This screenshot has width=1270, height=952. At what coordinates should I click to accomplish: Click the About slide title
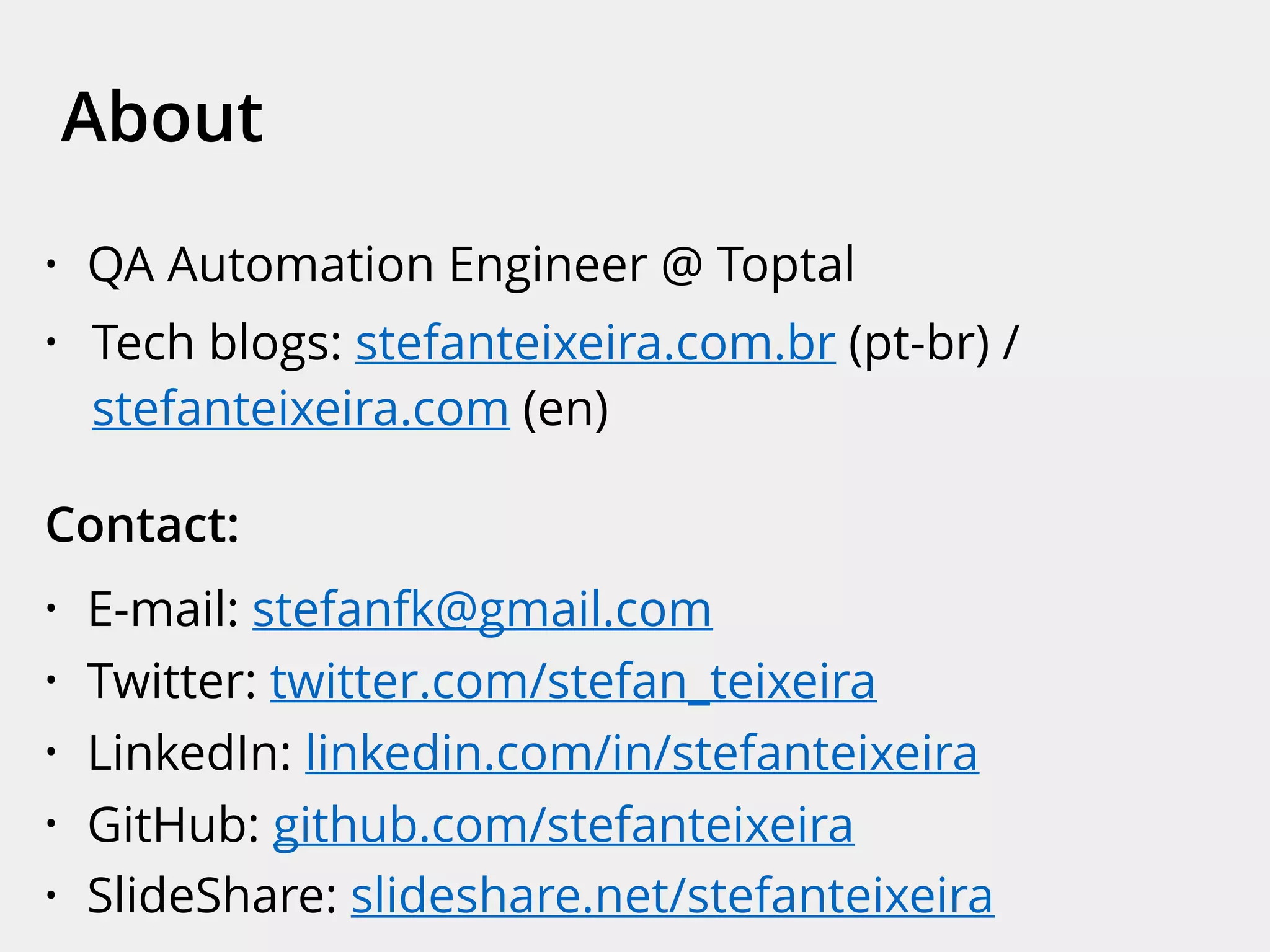[162, 118]
